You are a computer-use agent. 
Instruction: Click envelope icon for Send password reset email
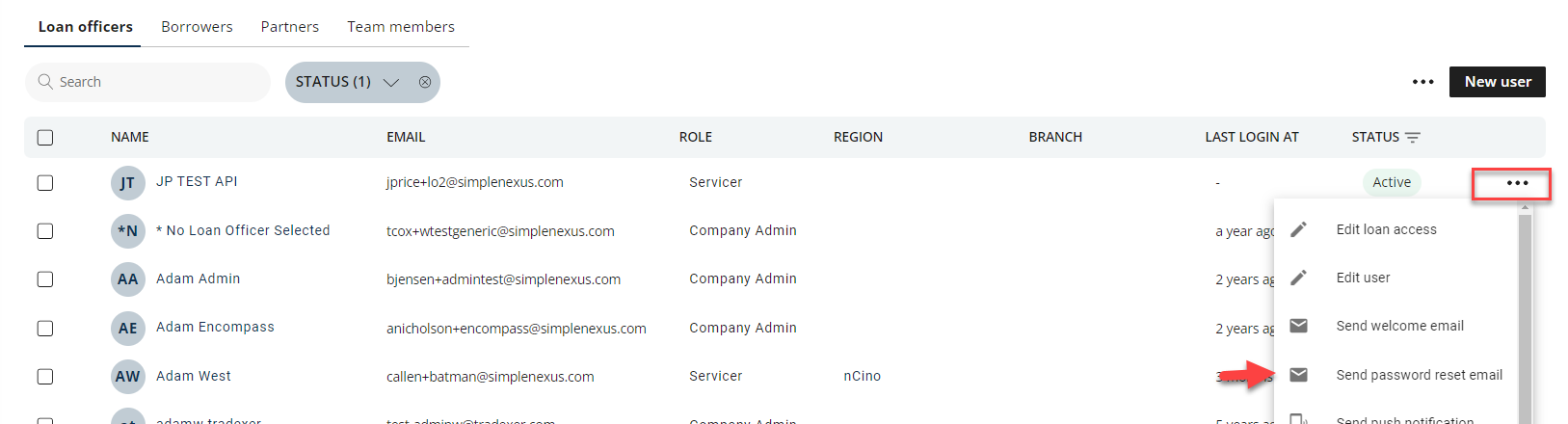point(1298,375)
